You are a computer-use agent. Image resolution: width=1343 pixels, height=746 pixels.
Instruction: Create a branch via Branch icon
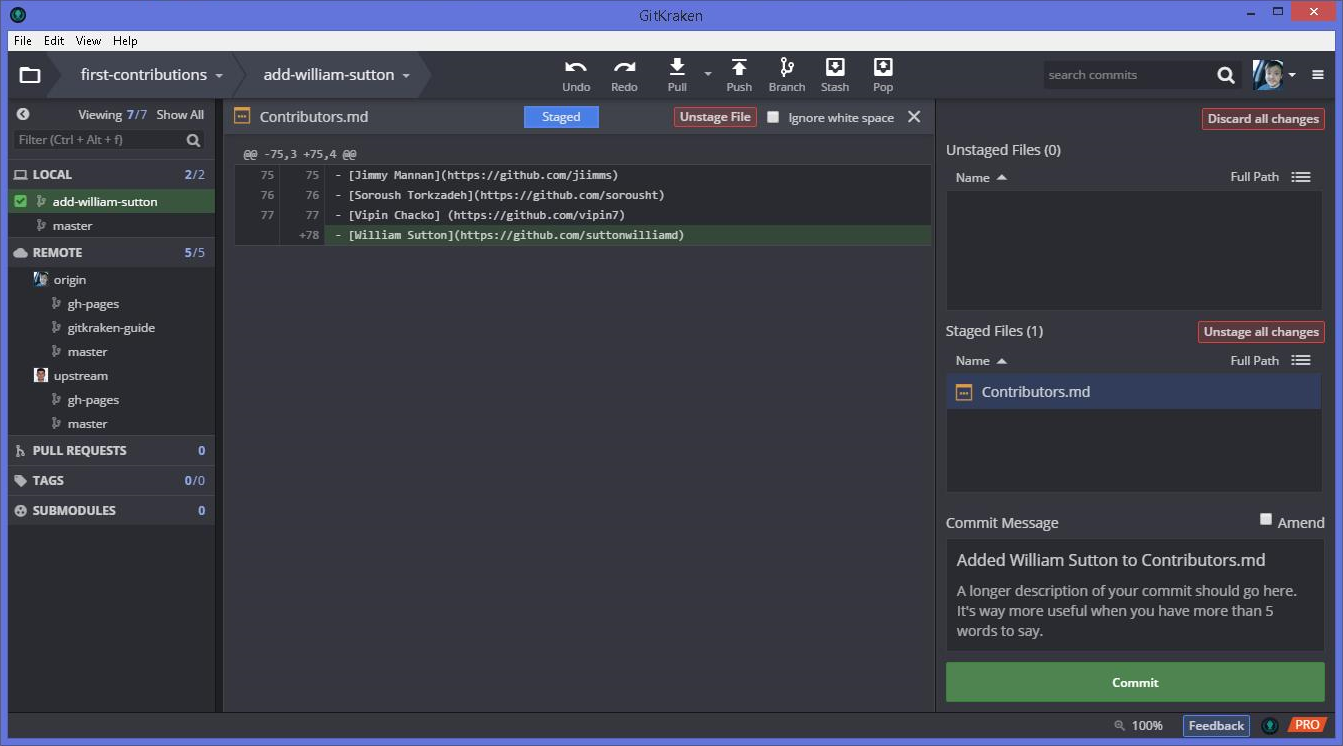787,67
